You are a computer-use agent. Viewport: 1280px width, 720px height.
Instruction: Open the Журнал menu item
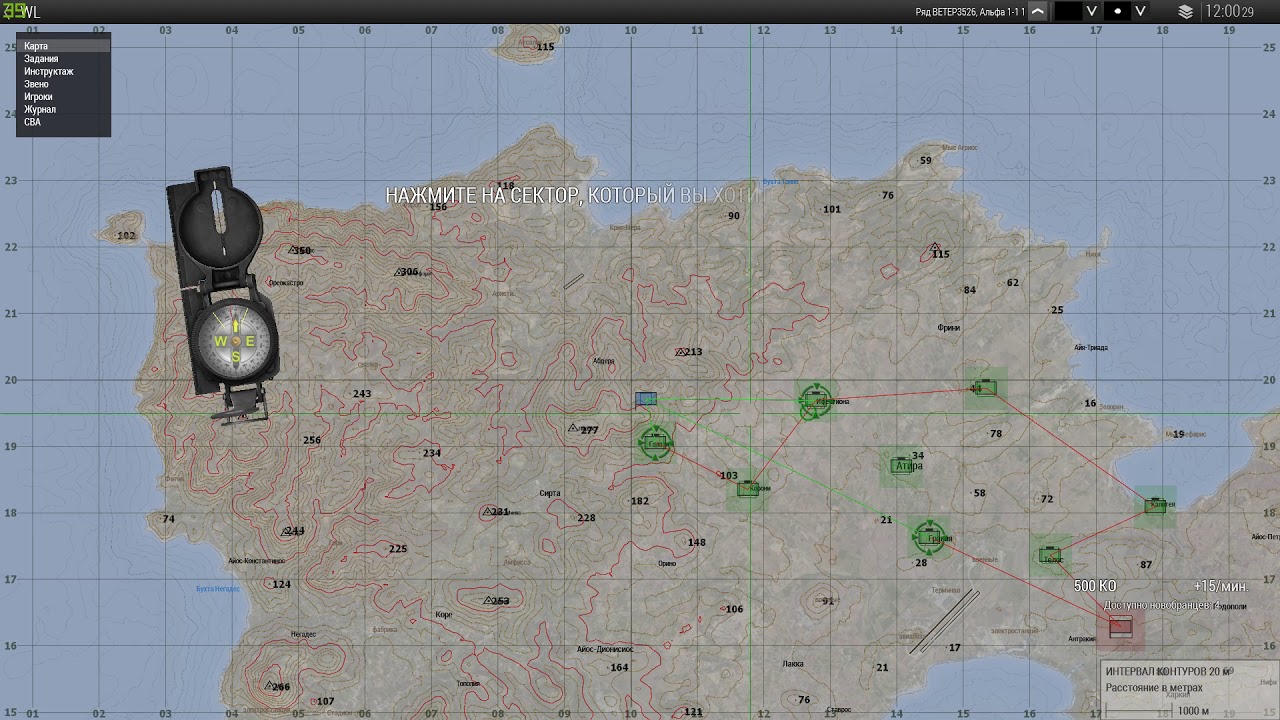[x=63, y=109]
